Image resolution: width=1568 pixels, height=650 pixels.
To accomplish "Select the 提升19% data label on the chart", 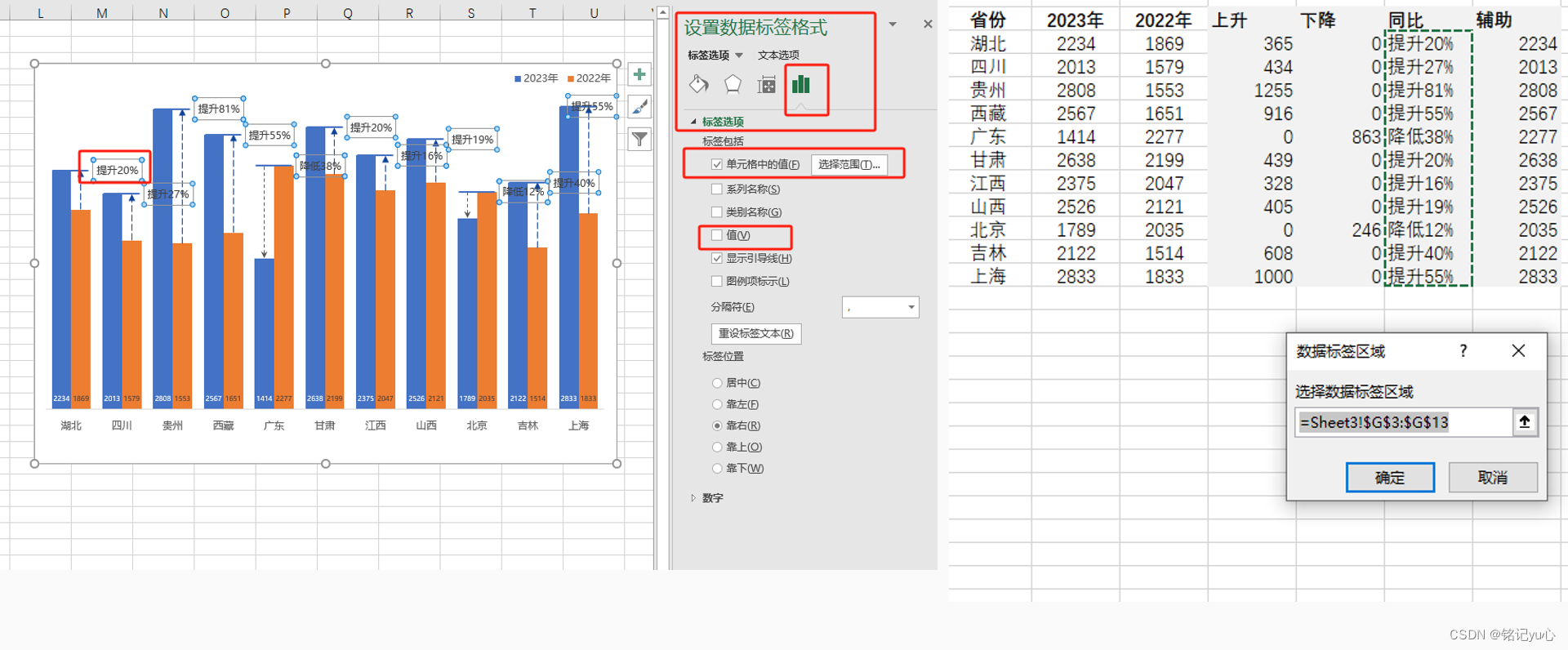I will click(473, 140).
